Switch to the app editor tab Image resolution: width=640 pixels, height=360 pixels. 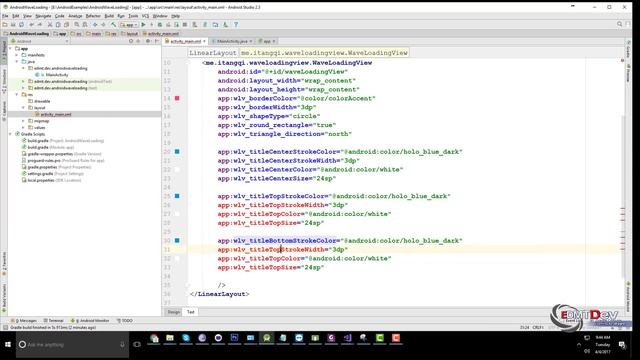[266, 41]
